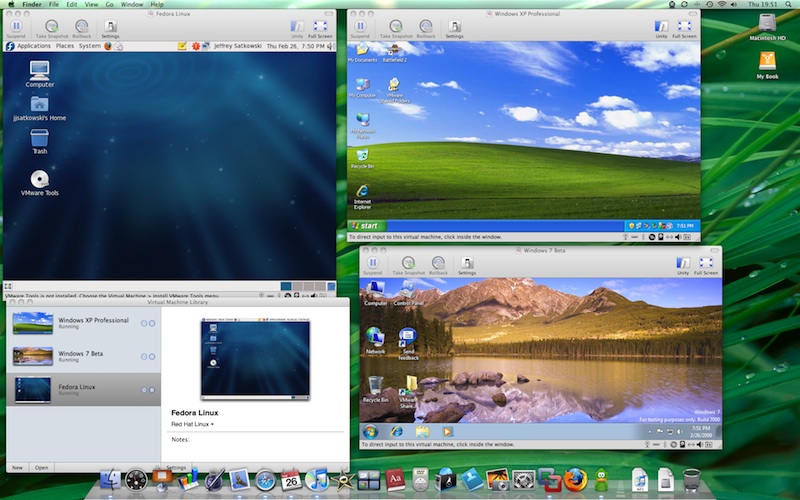Click Rollback in the Windows 7 Beta toolbar
The image size is (800, 500).
click(438, 265)
